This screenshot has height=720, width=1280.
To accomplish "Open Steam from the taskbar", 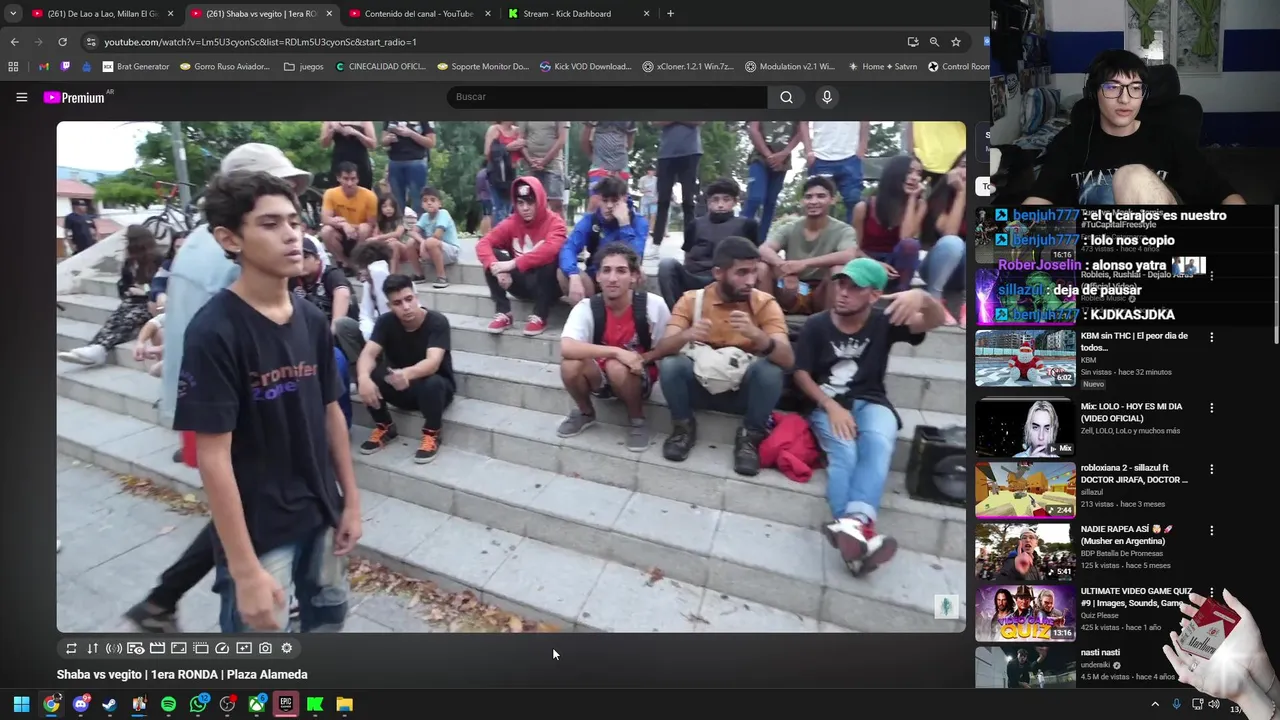I will click(x=109, y=704).
